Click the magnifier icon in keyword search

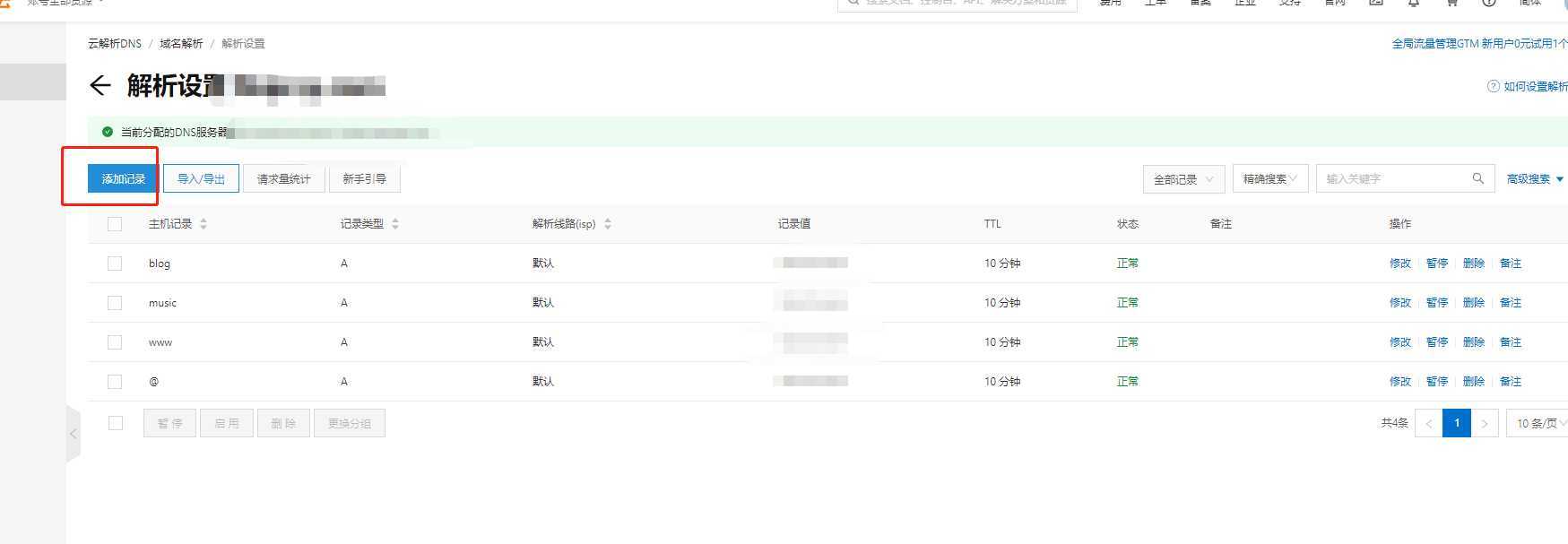tap(1477, 178)
